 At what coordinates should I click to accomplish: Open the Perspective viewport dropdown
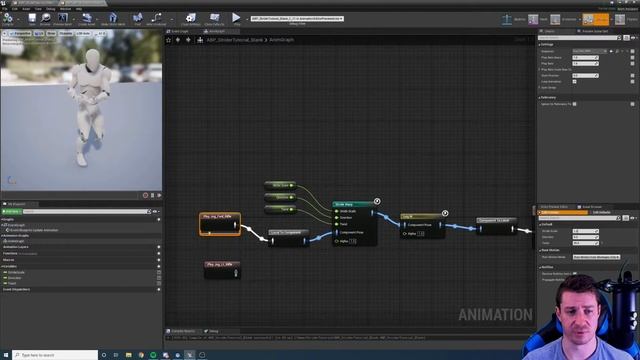[20, 33]
